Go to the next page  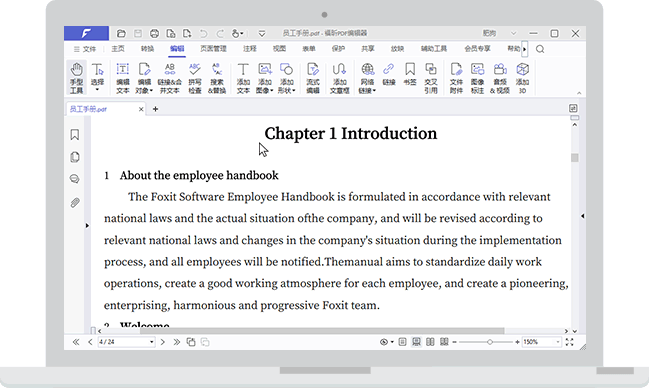(x=163, y=342)
